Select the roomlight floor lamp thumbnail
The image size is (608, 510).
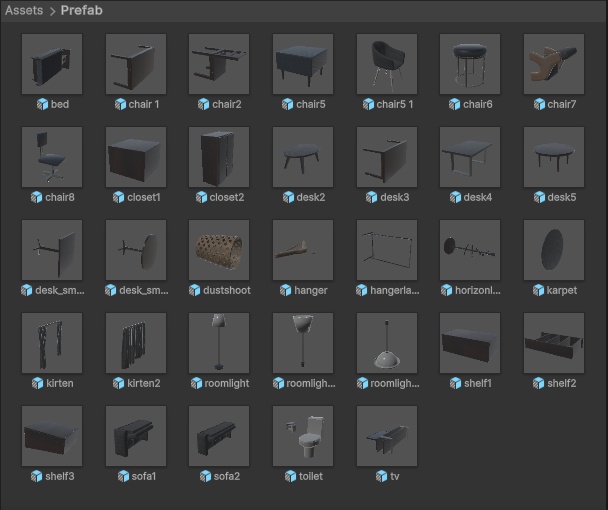point(219,343)
